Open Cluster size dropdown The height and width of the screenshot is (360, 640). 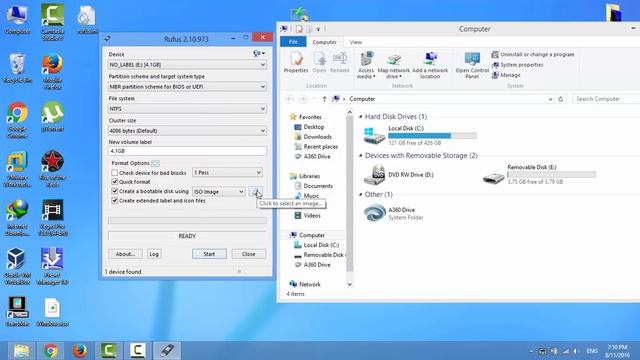(187, 131)
